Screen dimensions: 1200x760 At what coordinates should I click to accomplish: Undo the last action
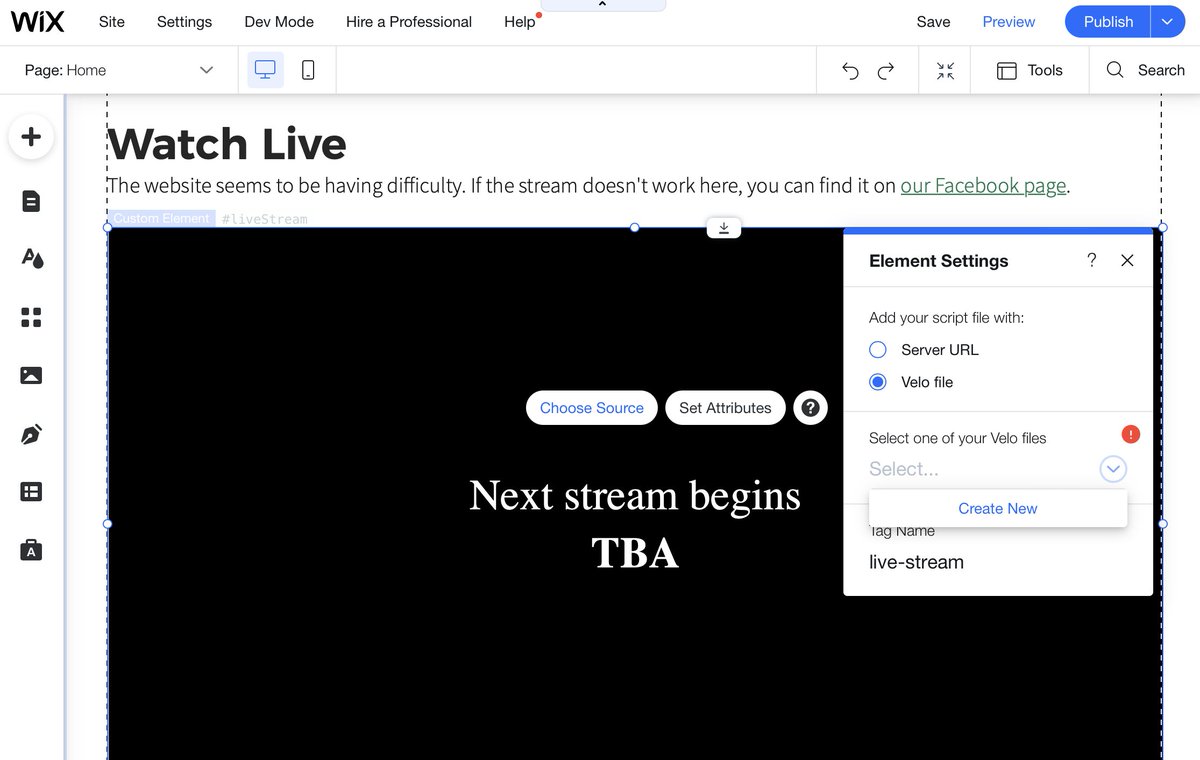tap(850, 70)
